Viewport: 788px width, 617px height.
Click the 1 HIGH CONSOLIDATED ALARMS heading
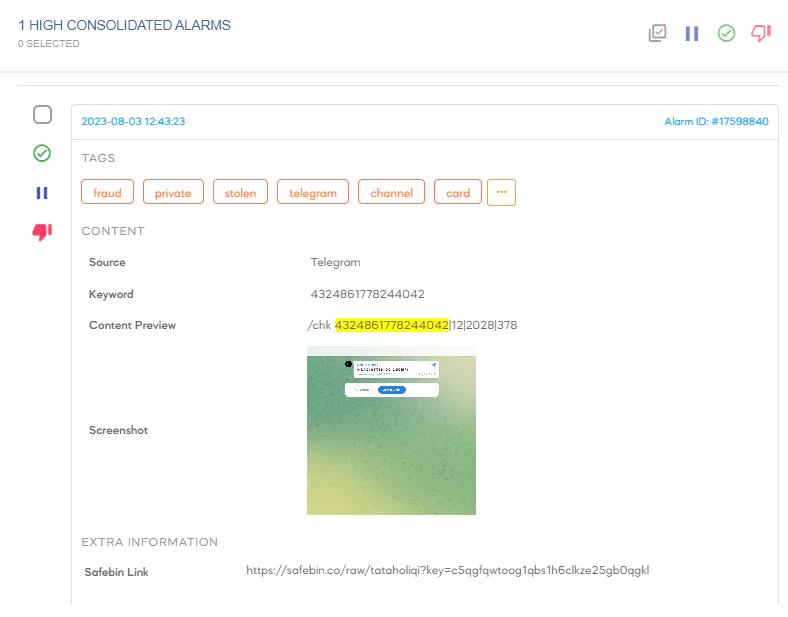(x=124, y=25)
